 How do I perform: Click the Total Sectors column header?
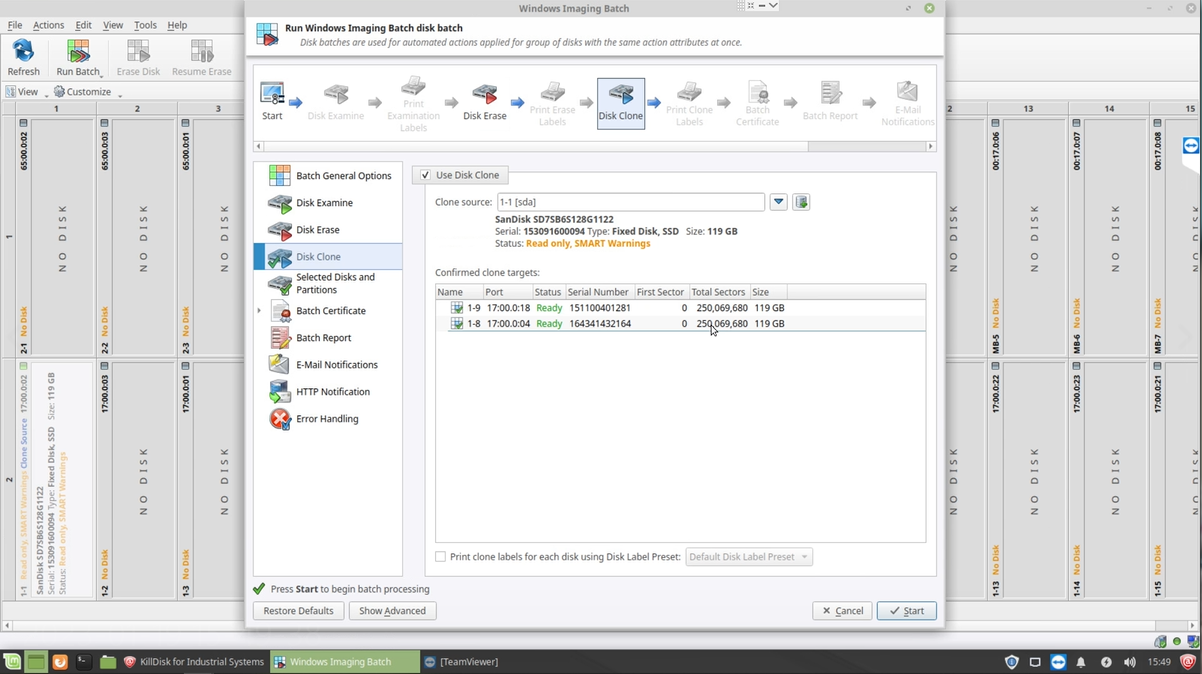click(x=718, y=292)
